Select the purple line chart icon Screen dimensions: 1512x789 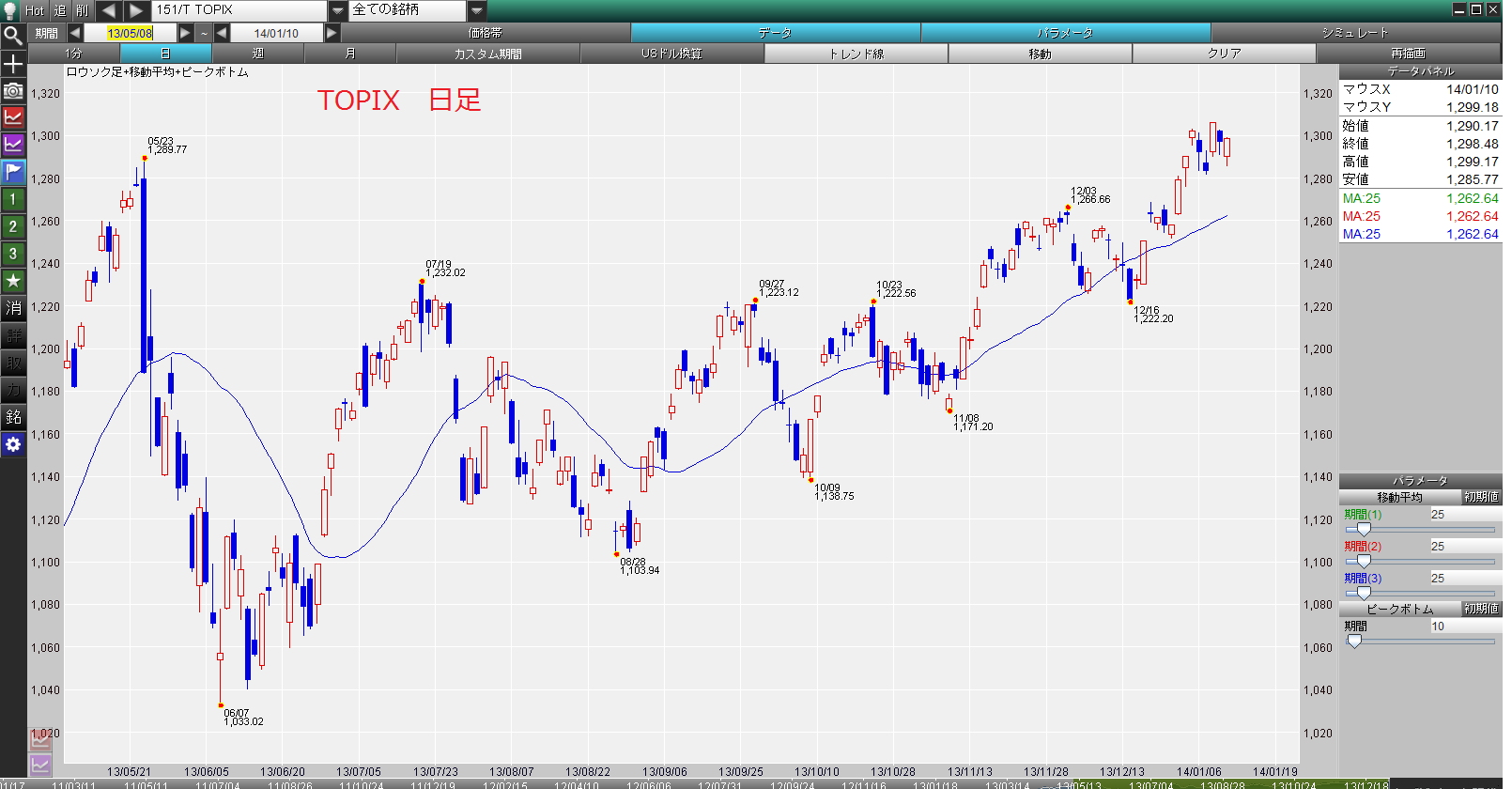[13, 145]
